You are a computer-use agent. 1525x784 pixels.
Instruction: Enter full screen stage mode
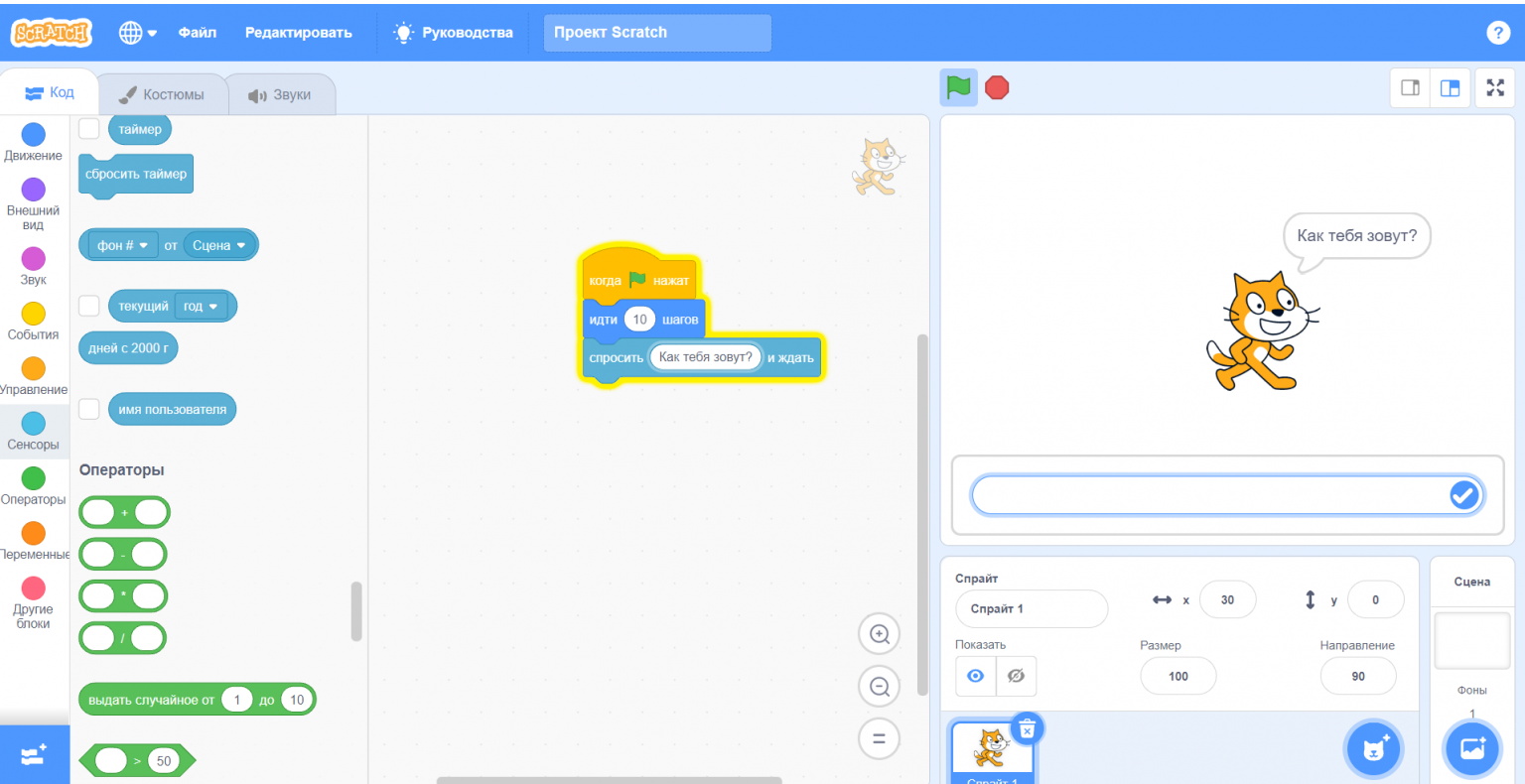pyautogui.click(x=1495, y=87)
